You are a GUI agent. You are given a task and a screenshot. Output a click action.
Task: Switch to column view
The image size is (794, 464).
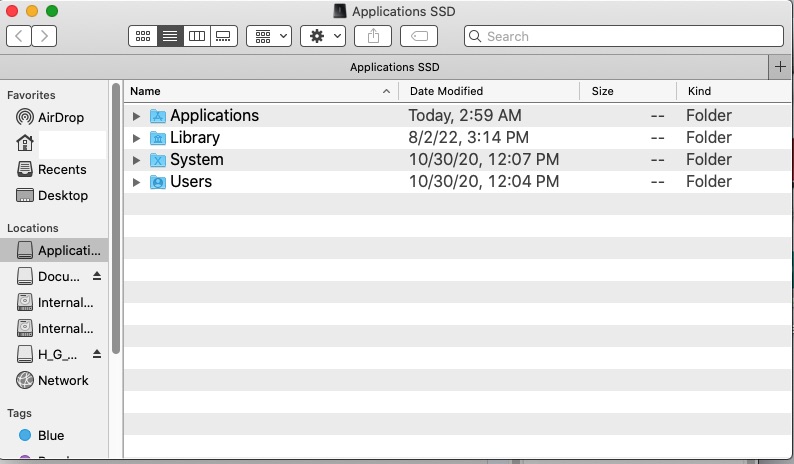(196, 36)
